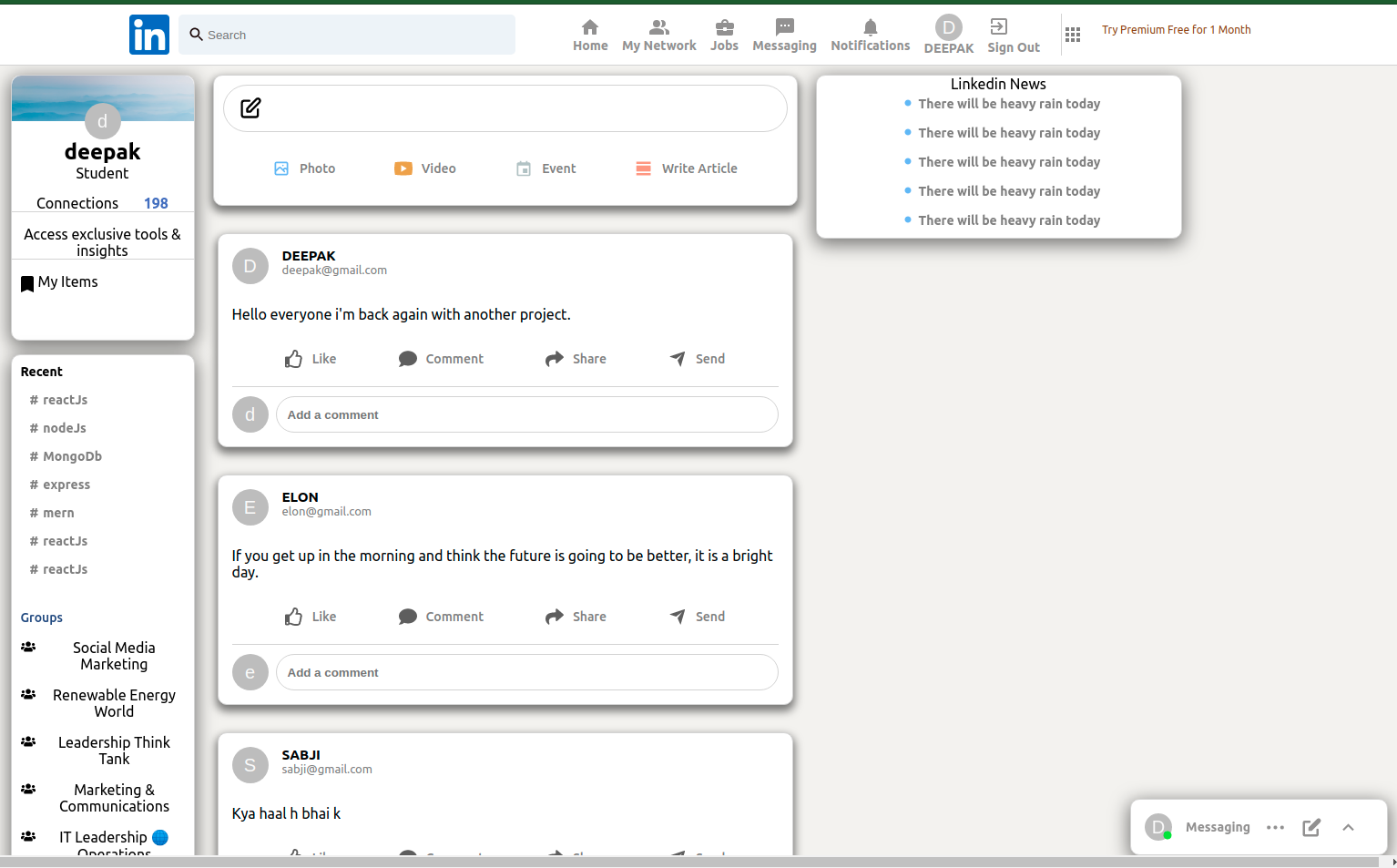
Task: Open the Messaging widget three-dots menu
Action: point(1275,827)
